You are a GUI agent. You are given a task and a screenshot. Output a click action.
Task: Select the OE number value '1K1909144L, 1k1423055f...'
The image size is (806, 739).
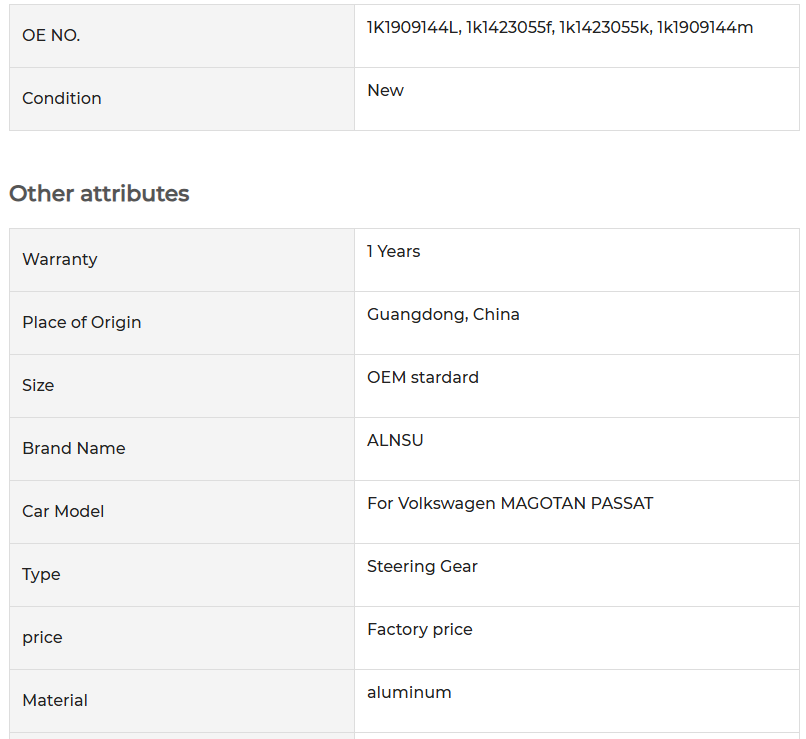pyautogui.click(x=560, y=27)
